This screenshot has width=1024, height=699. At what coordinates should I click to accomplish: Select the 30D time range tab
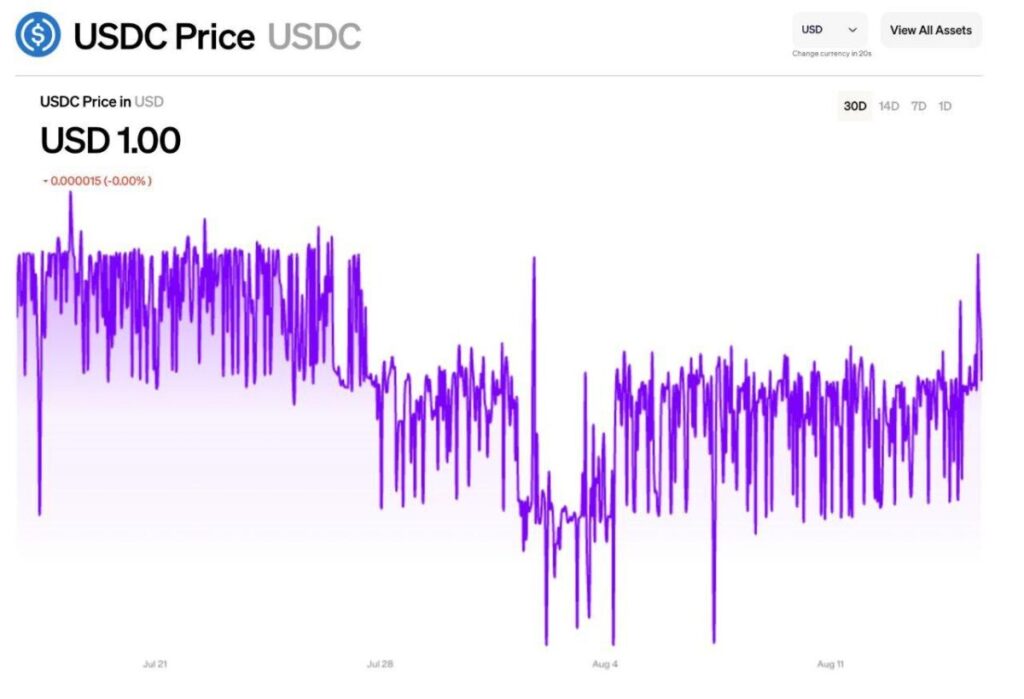(x=855, y=106)
